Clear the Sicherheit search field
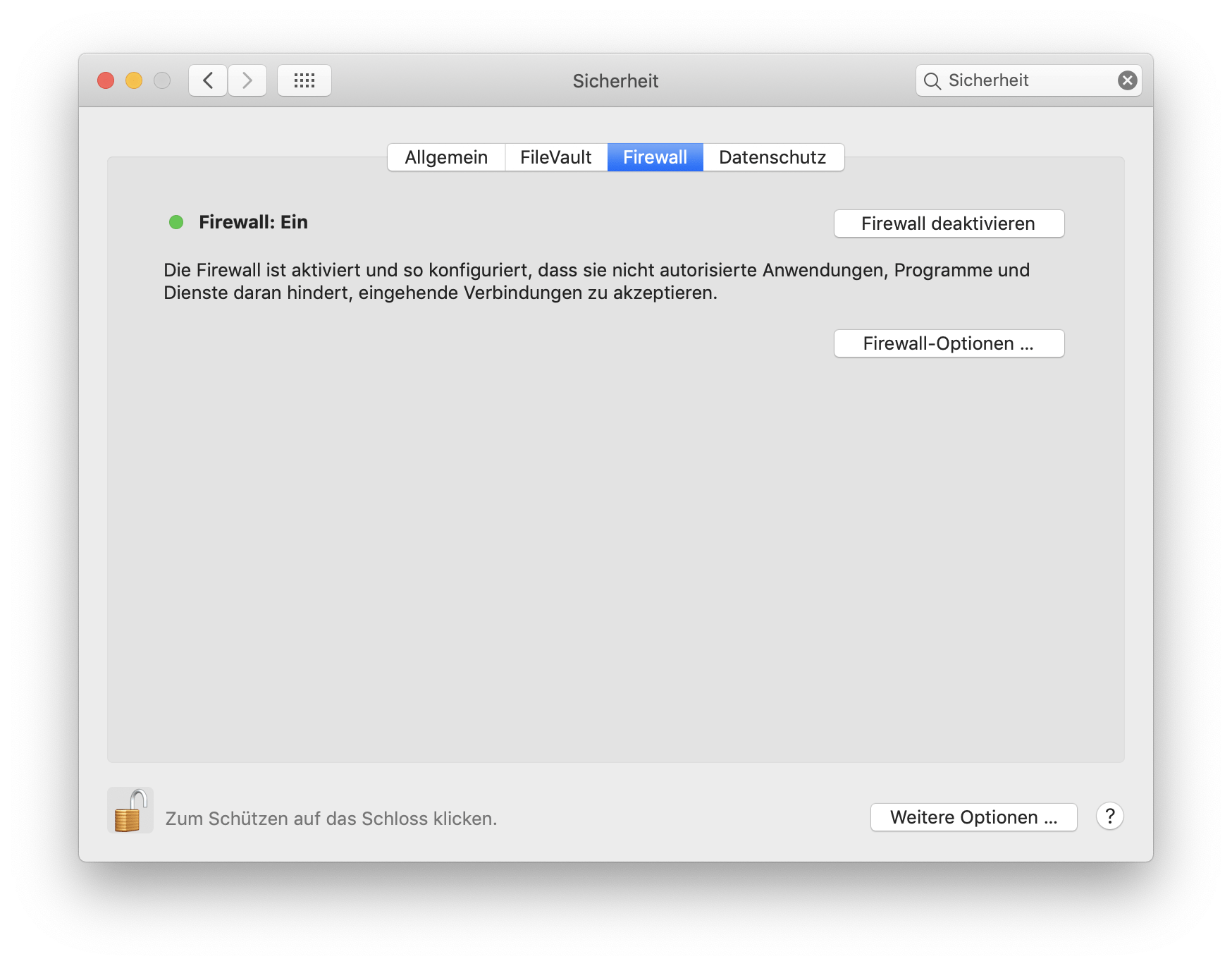 (1127, 80)
